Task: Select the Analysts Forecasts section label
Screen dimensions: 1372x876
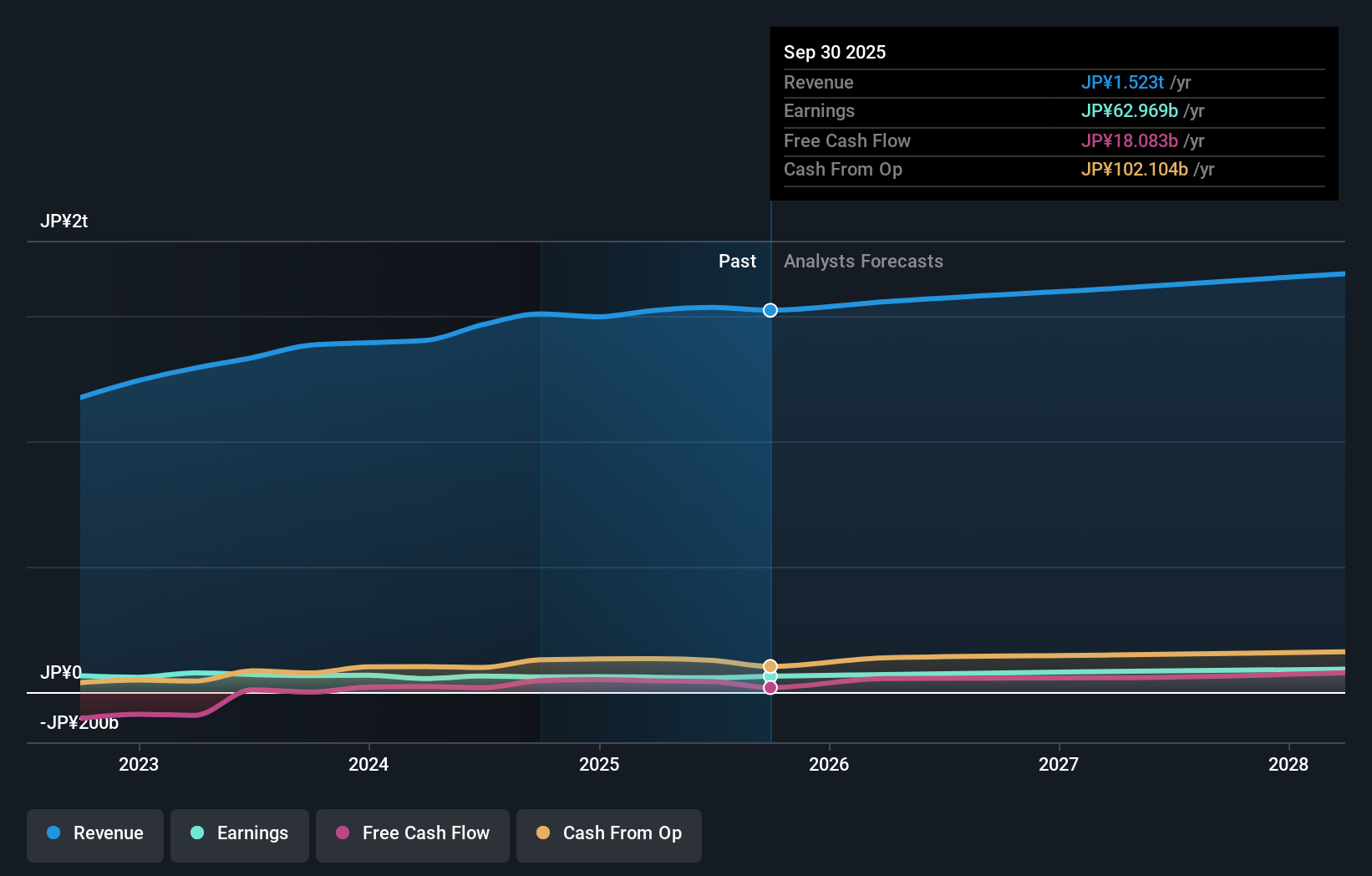Action: coord(863,261)
